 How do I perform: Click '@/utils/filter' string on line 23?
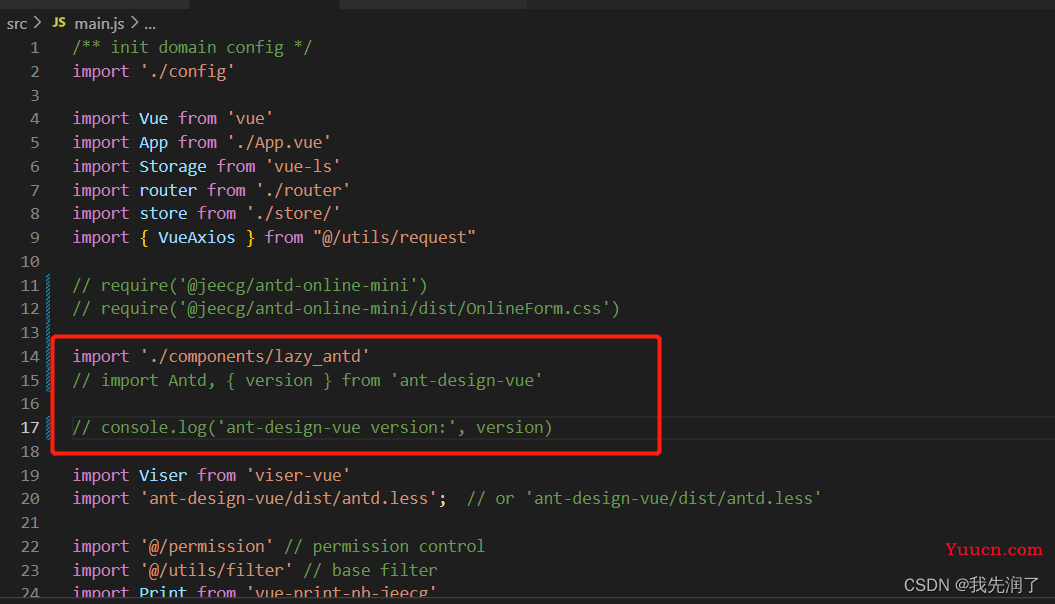point(217,570)
